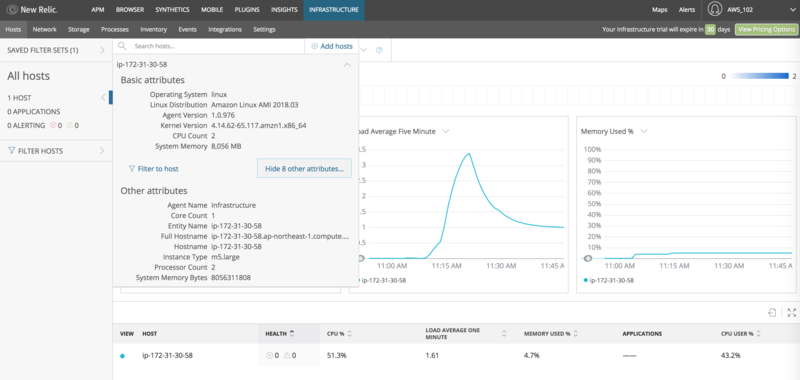Click the 0 ALERTING critical icon in sidebar
Screen dimensions: 800x380
53,125
